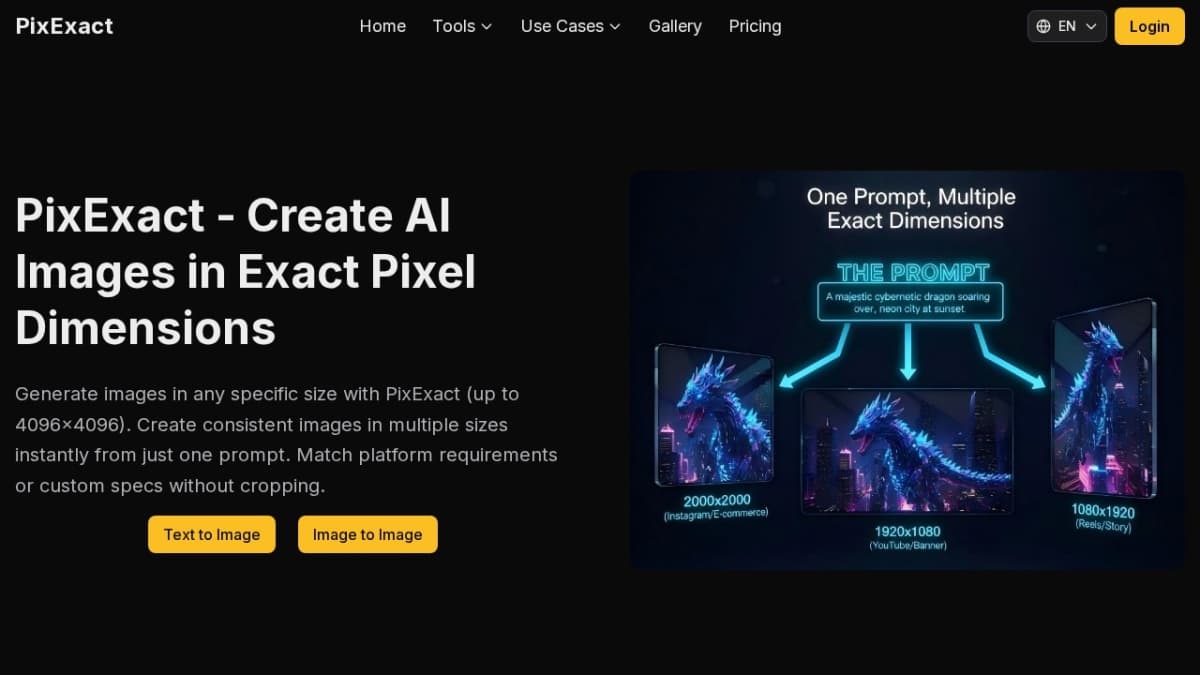Image resolution: width=1200 pixels, height=675 pixels.
Task: Launch the Image to Image tool
Action: tap(367, 534)
